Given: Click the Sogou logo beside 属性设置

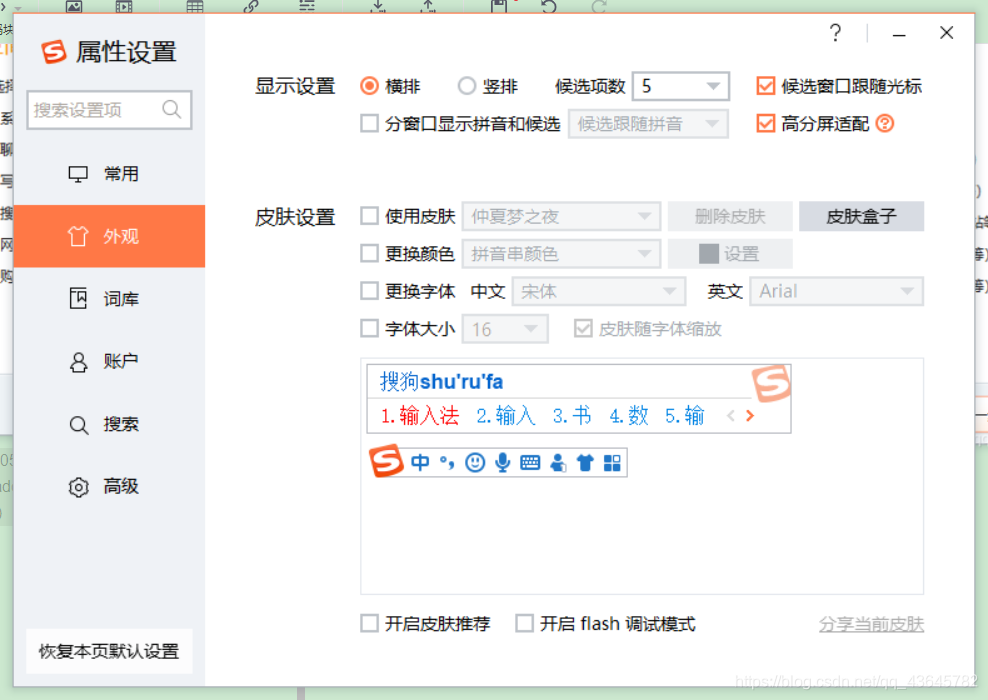Looking at the screenshot, I should 54,52.
